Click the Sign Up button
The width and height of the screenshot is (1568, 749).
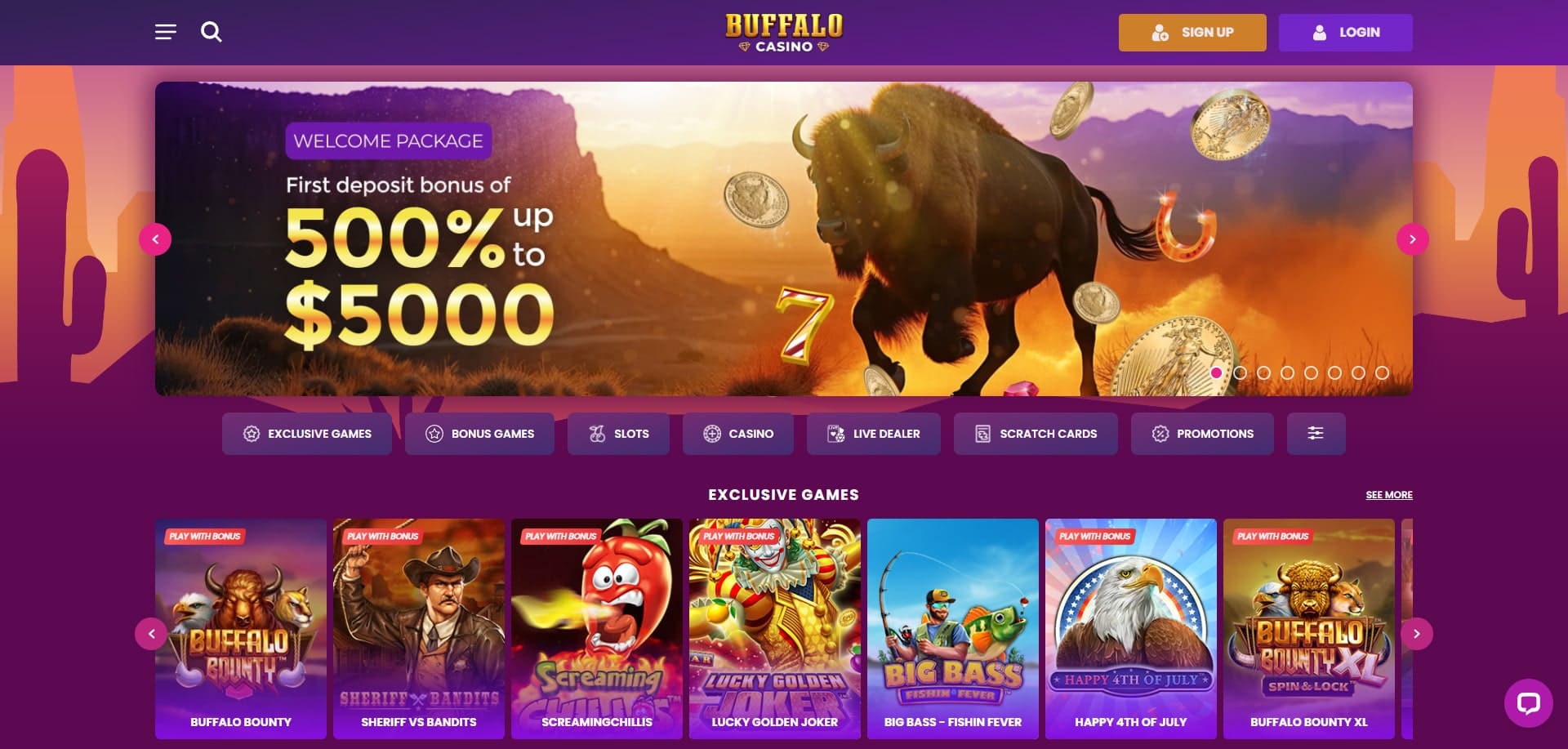point(1192,33)
